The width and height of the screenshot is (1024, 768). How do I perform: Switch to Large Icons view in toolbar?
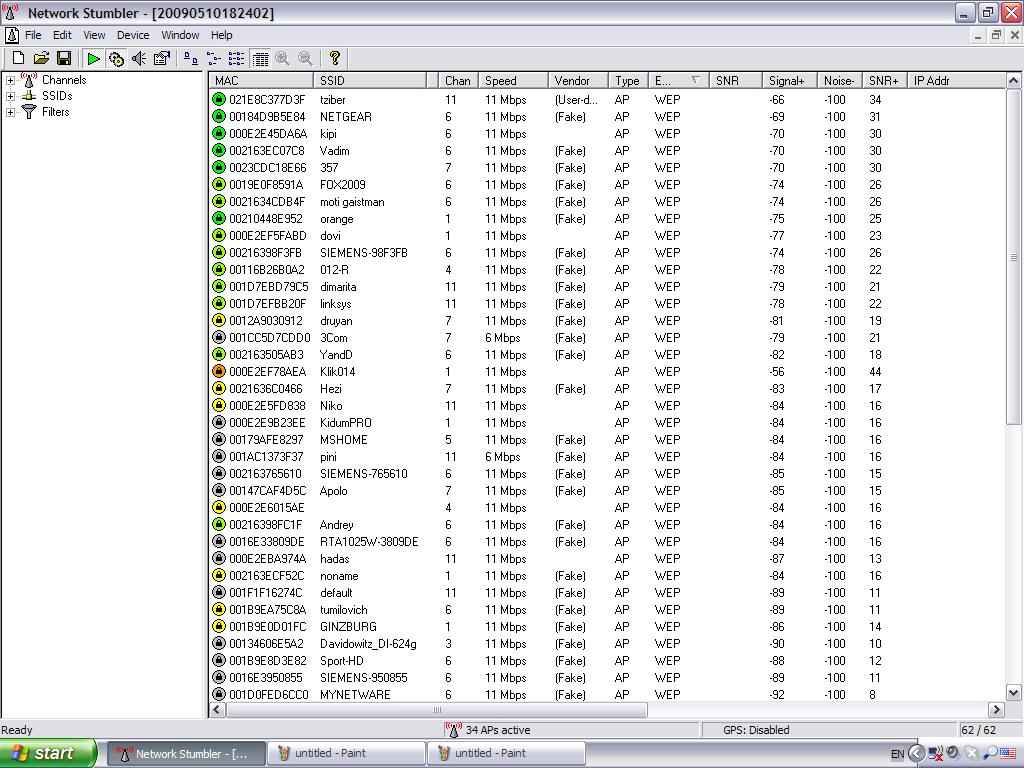(x=191, y=59)
